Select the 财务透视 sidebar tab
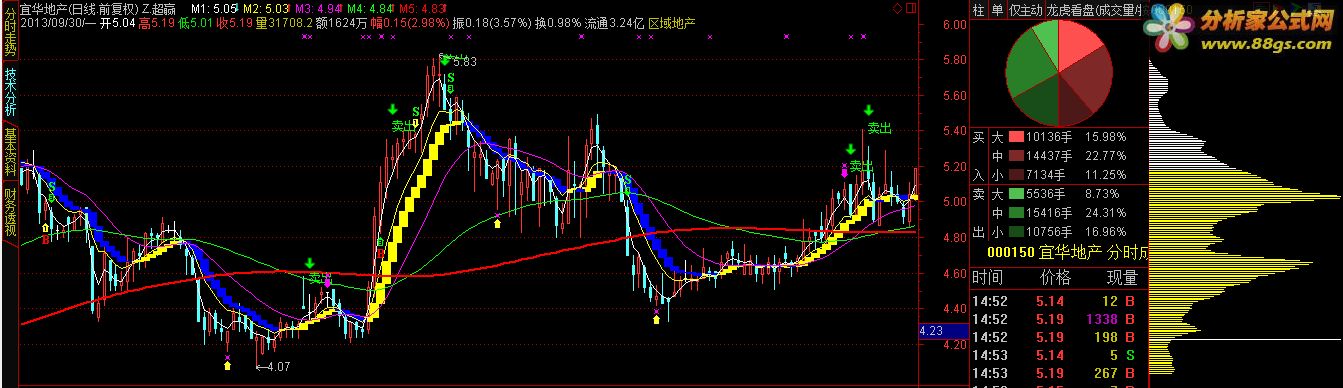1343x388 pixels. pyautogui.click(x=10, y=211)
